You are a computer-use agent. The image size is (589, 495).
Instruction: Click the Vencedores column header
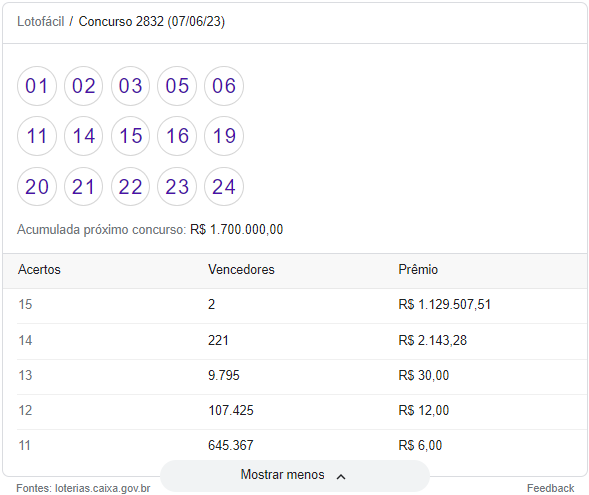click(241, 270)
